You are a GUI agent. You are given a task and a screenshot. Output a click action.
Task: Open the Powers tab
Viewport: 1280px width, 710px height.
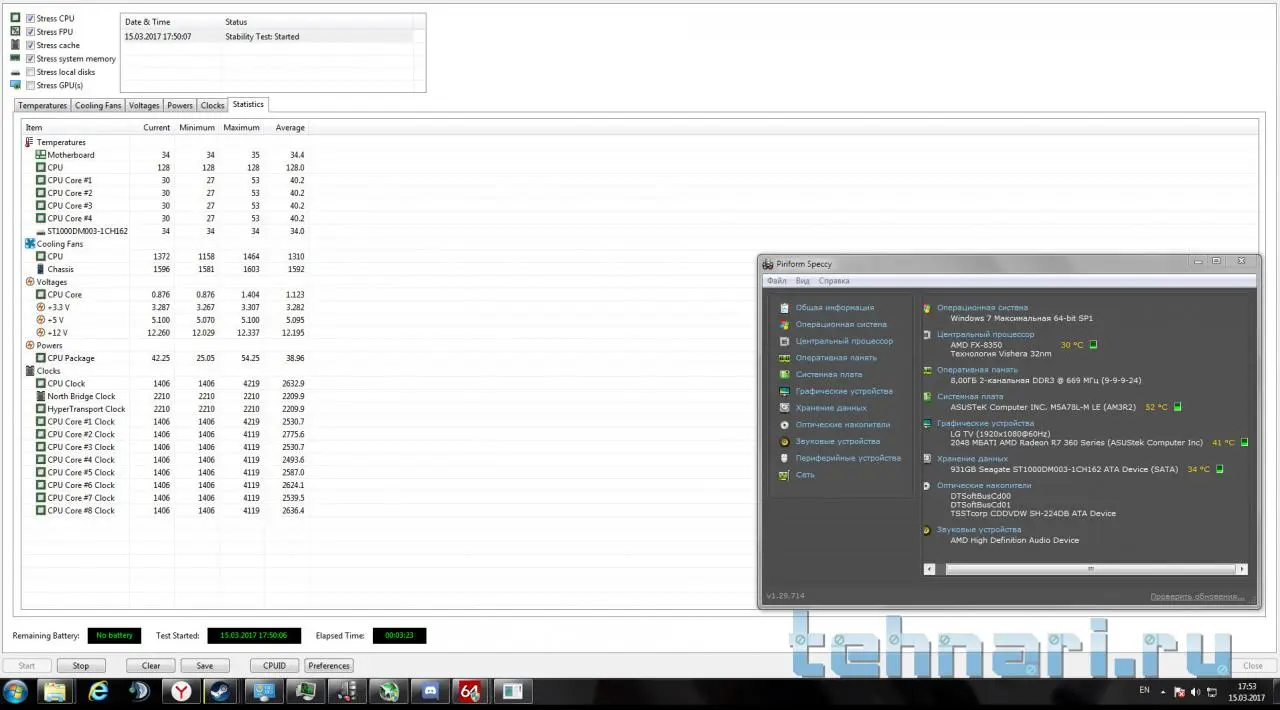pyautogui.click(x=180, y=105)
